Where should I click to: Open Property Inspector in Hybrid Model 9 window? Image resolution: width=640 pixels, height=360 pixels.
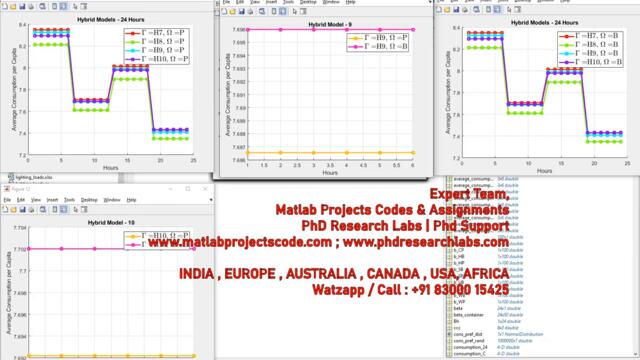click(303, 11)
